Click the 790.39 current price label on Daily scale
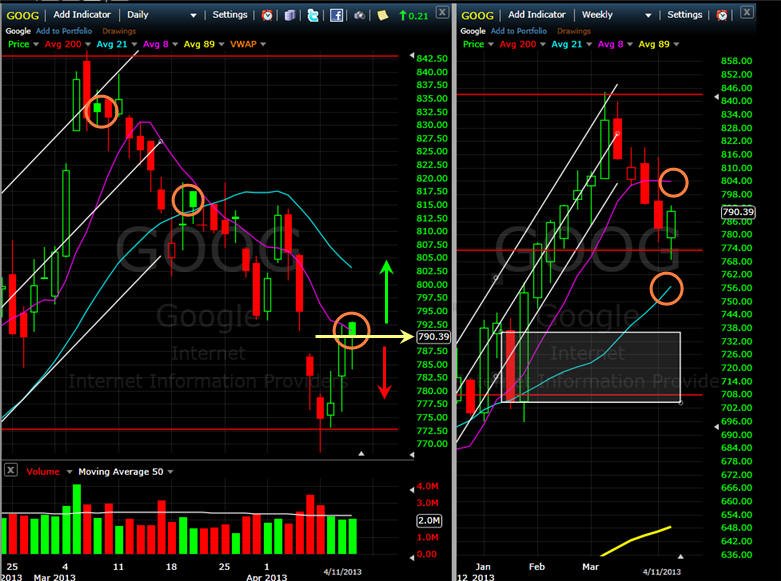Image resolution: width=781 pixels, height=581 pixels. point(433,337)
